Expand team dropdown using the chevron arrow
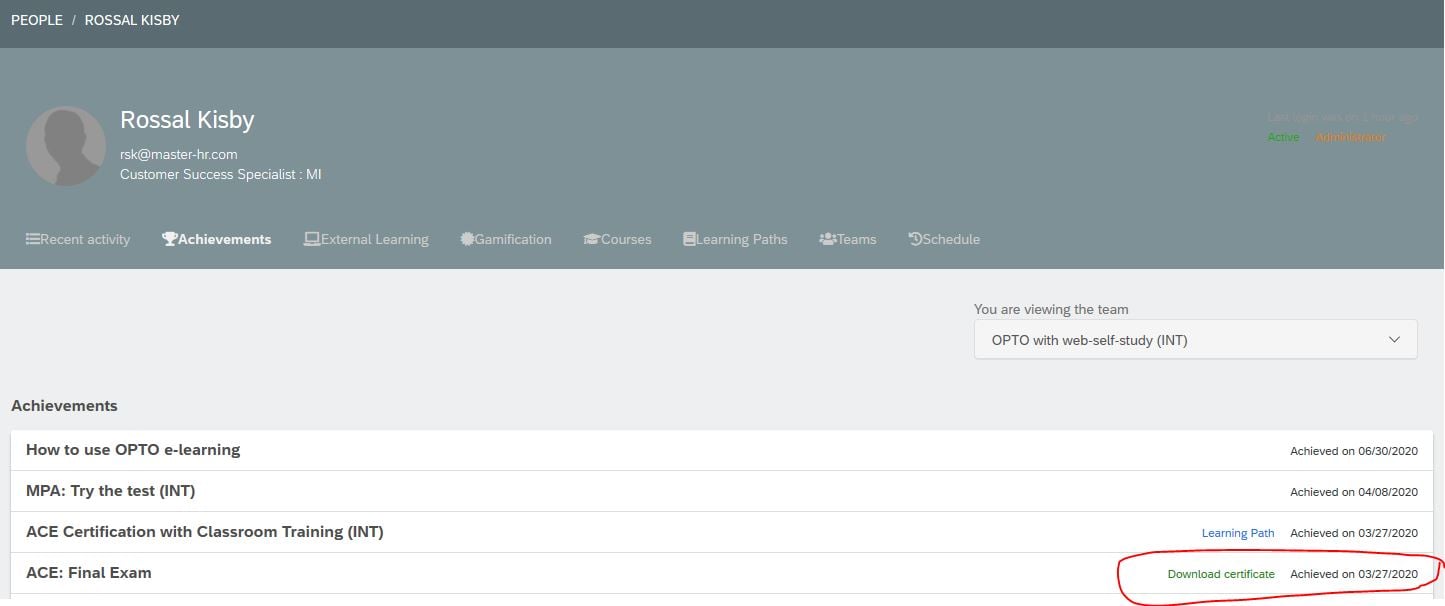 coord(1395,340)
